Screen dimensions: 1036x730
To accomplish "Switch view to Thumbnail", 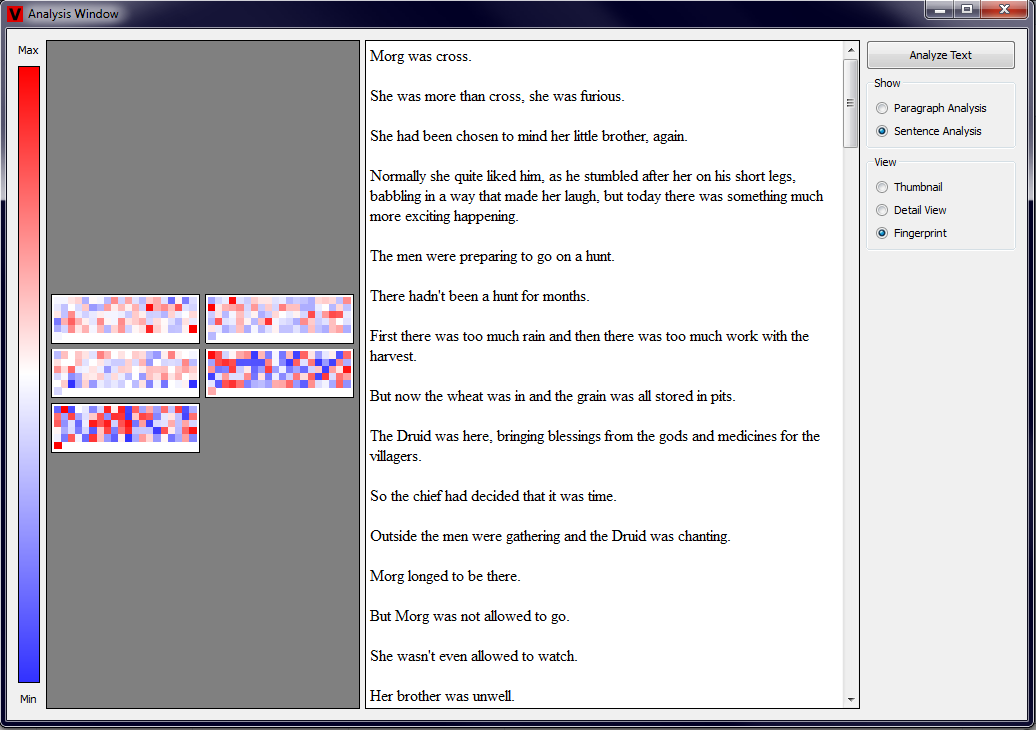I will pyautogui.click(x=881, y=187).
